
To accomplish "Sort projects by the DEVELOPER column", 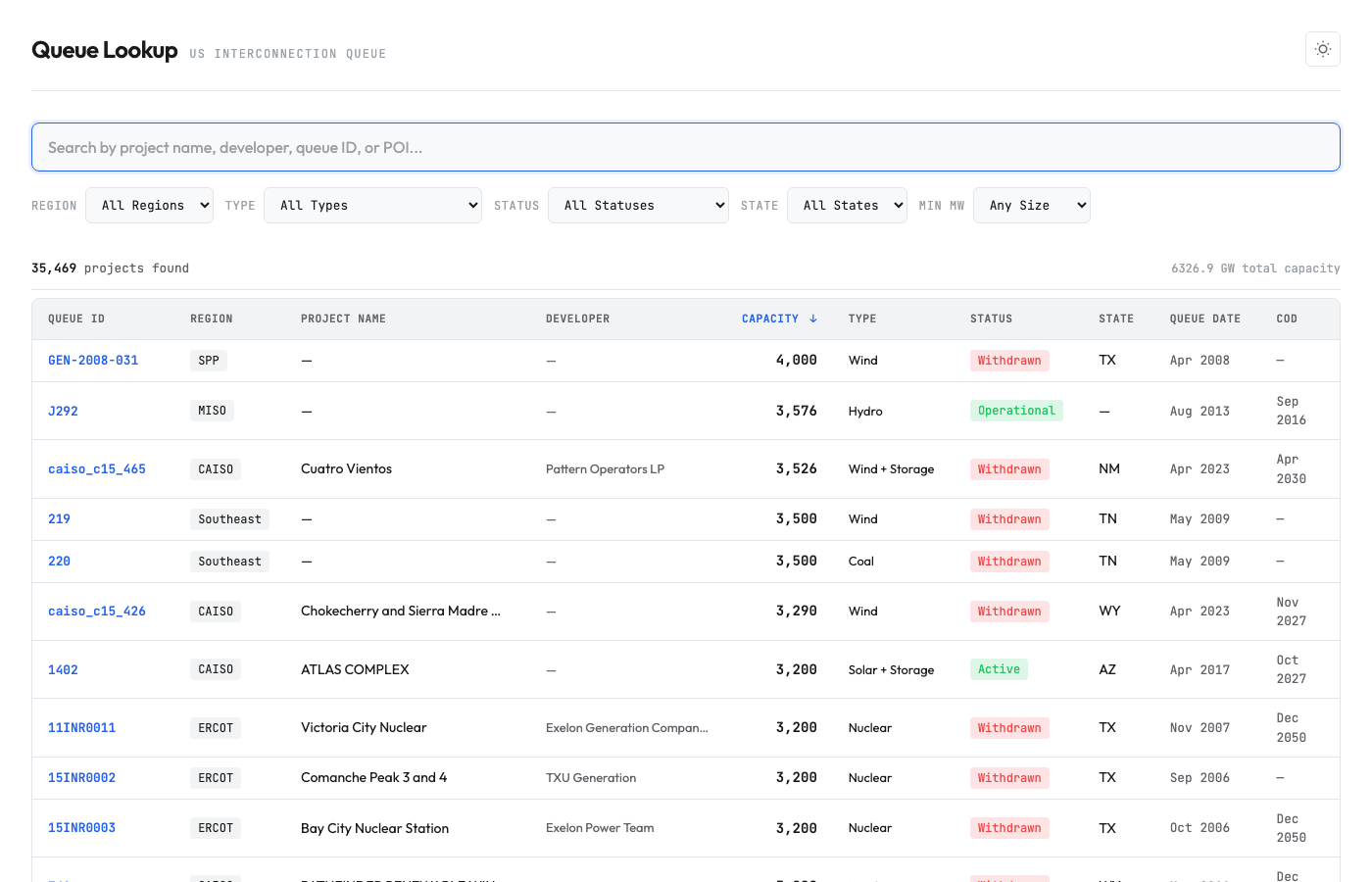I will (578, 318).
